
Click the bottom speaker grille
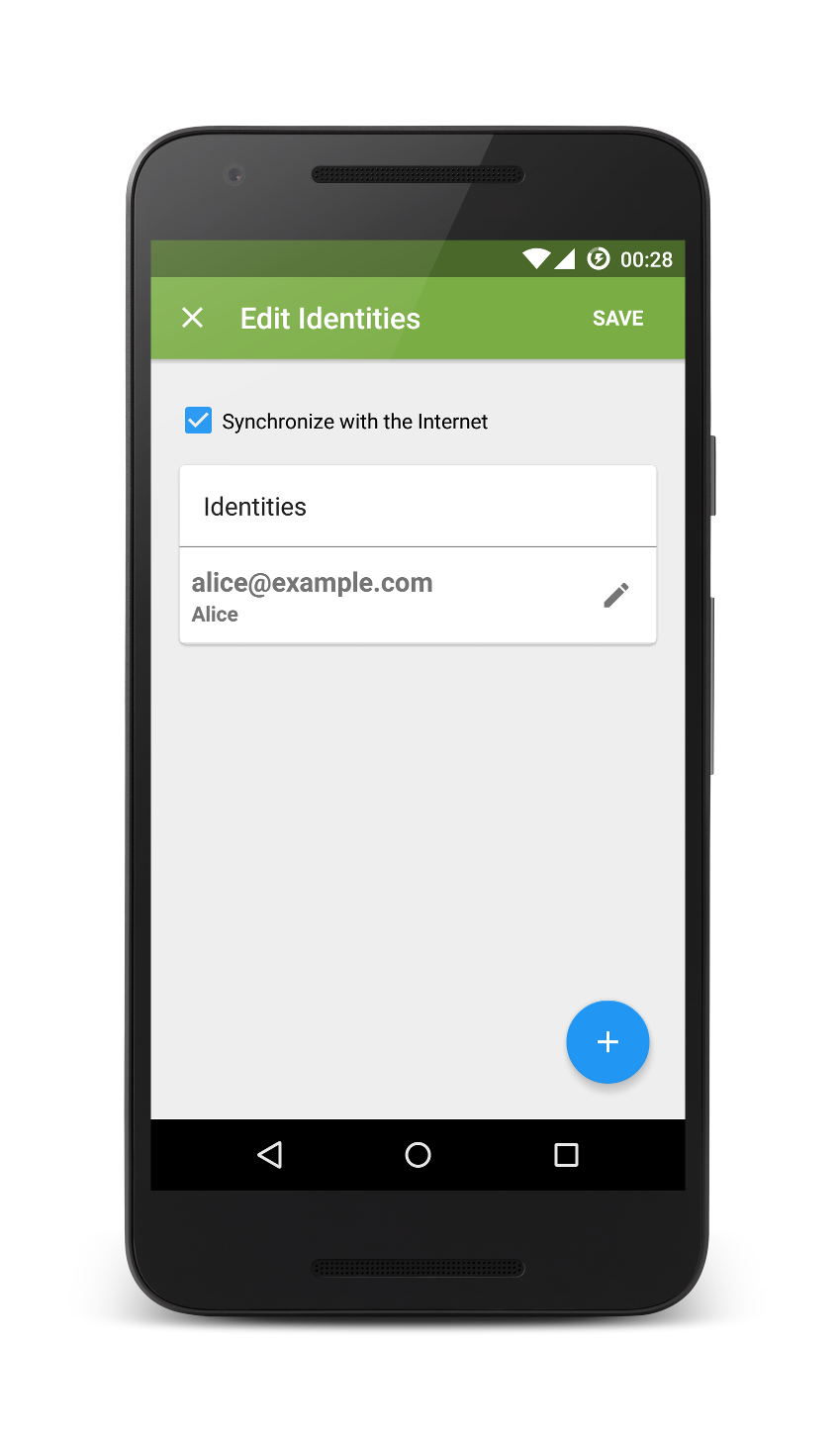click(x=418, y=1268)
